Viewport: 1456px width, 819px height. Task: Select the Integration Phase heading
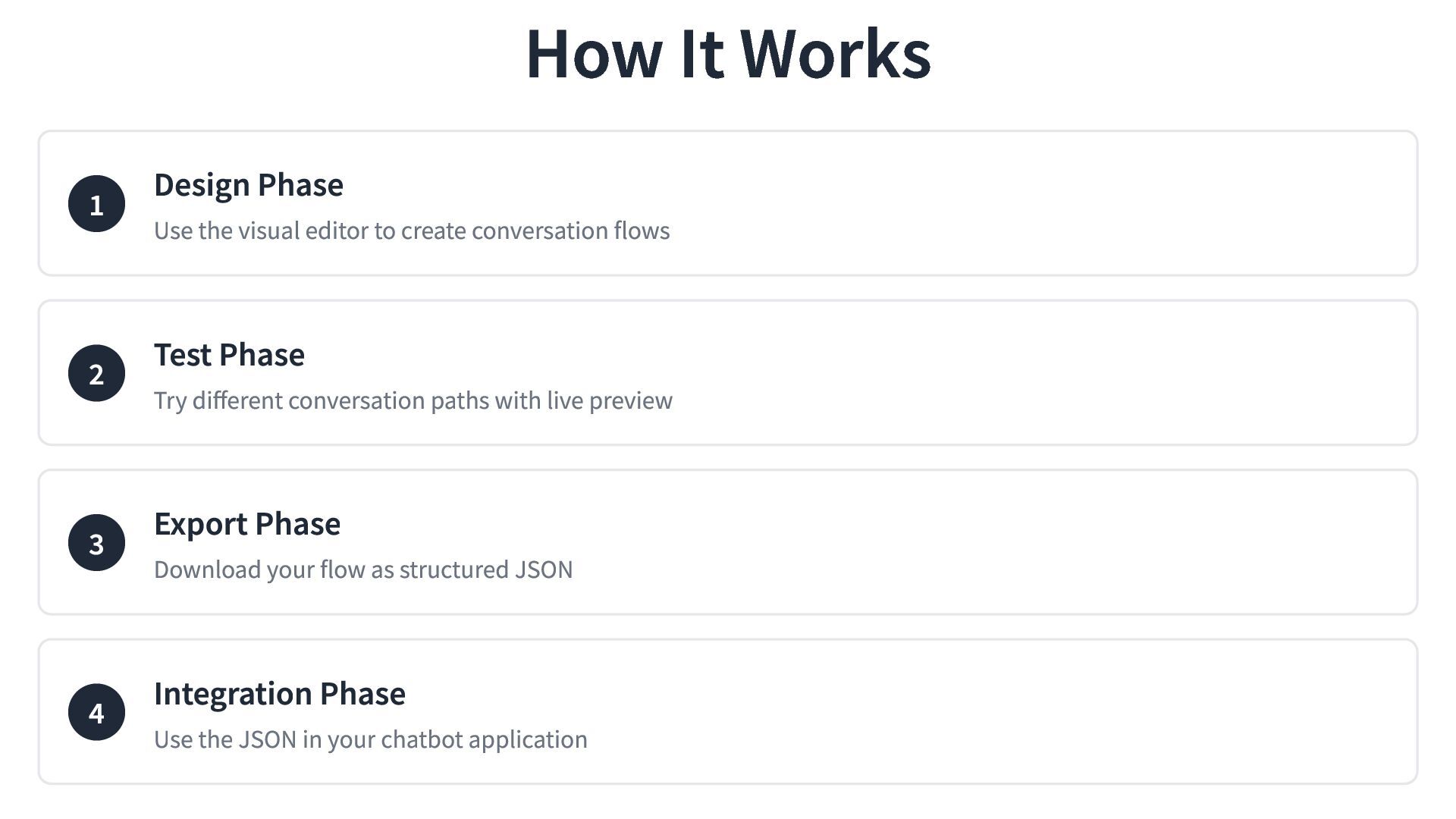tap(280, 694)
